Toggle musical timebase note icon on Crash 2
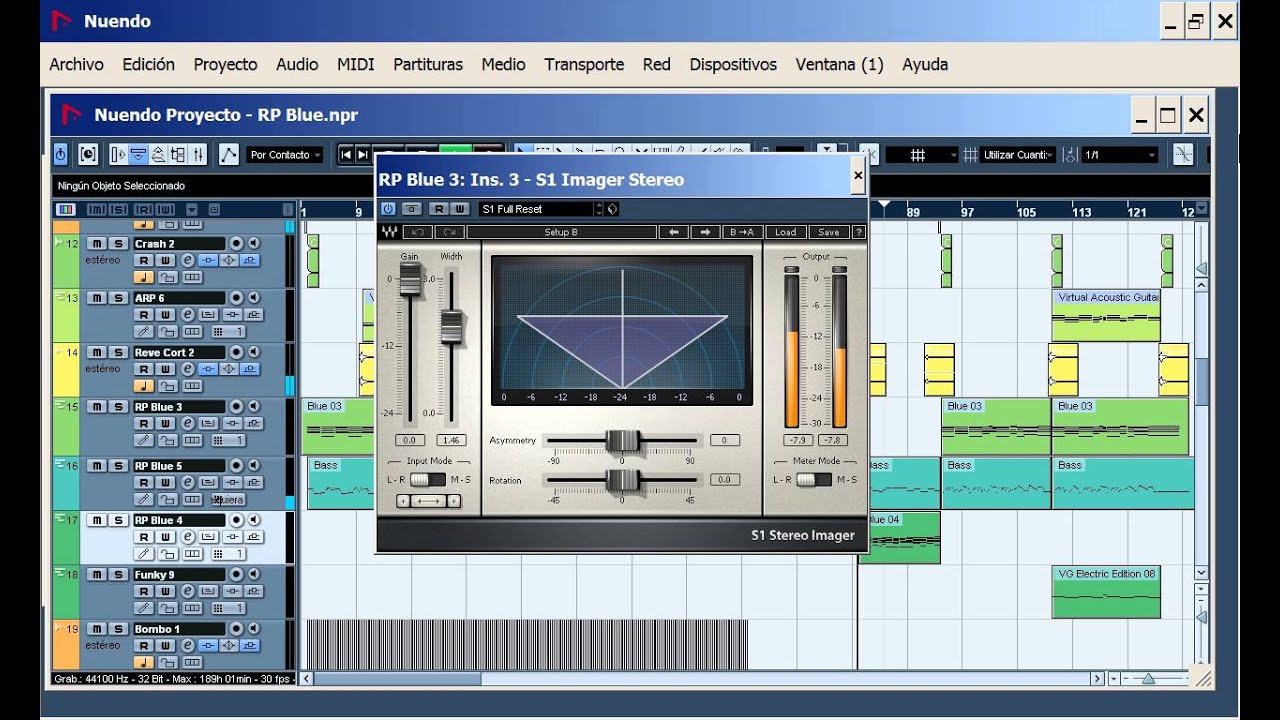This screenshot has height=720, width=1280. (x=144, y=277)
